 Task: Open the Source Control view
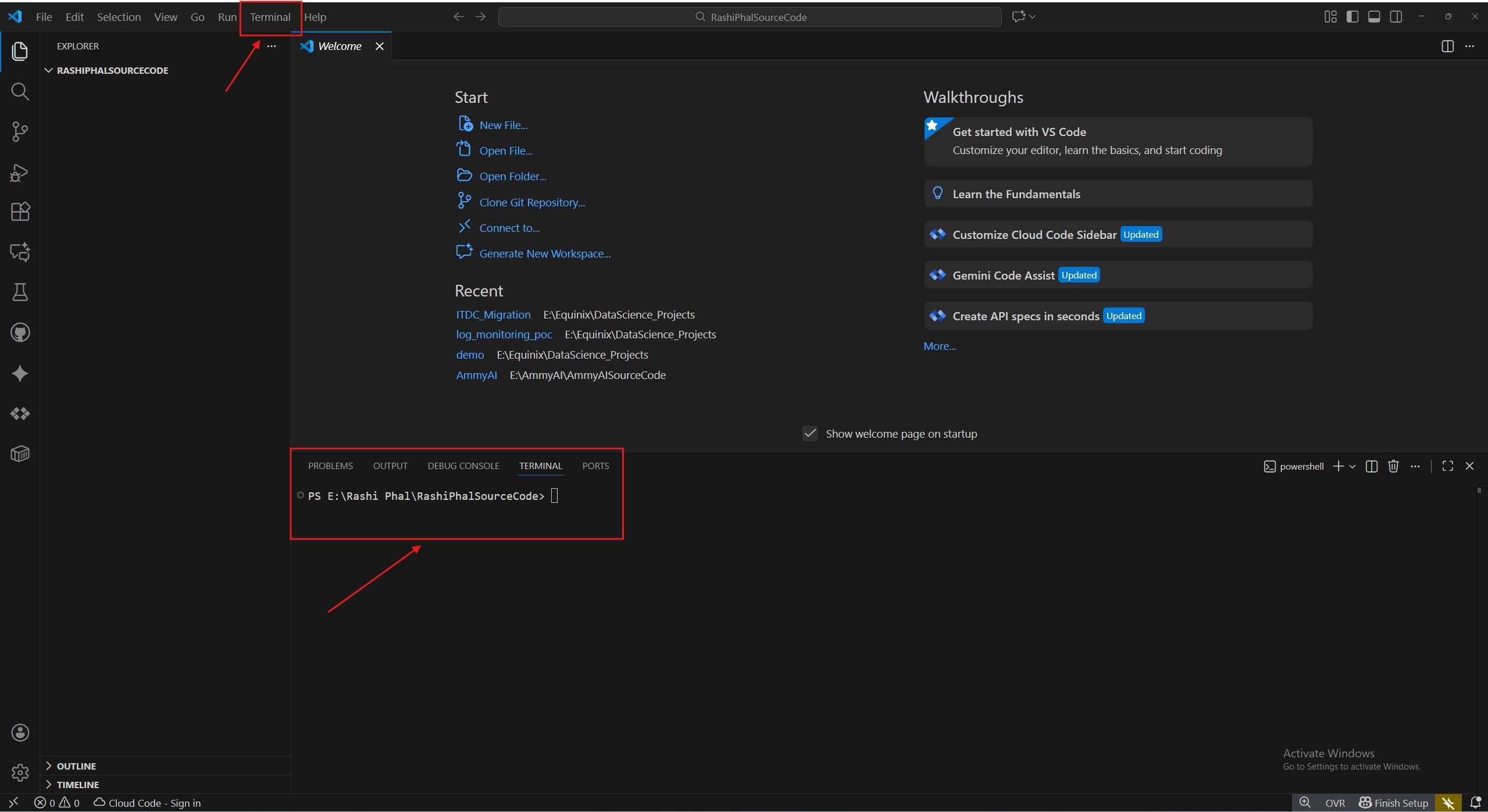pos(20,132)
